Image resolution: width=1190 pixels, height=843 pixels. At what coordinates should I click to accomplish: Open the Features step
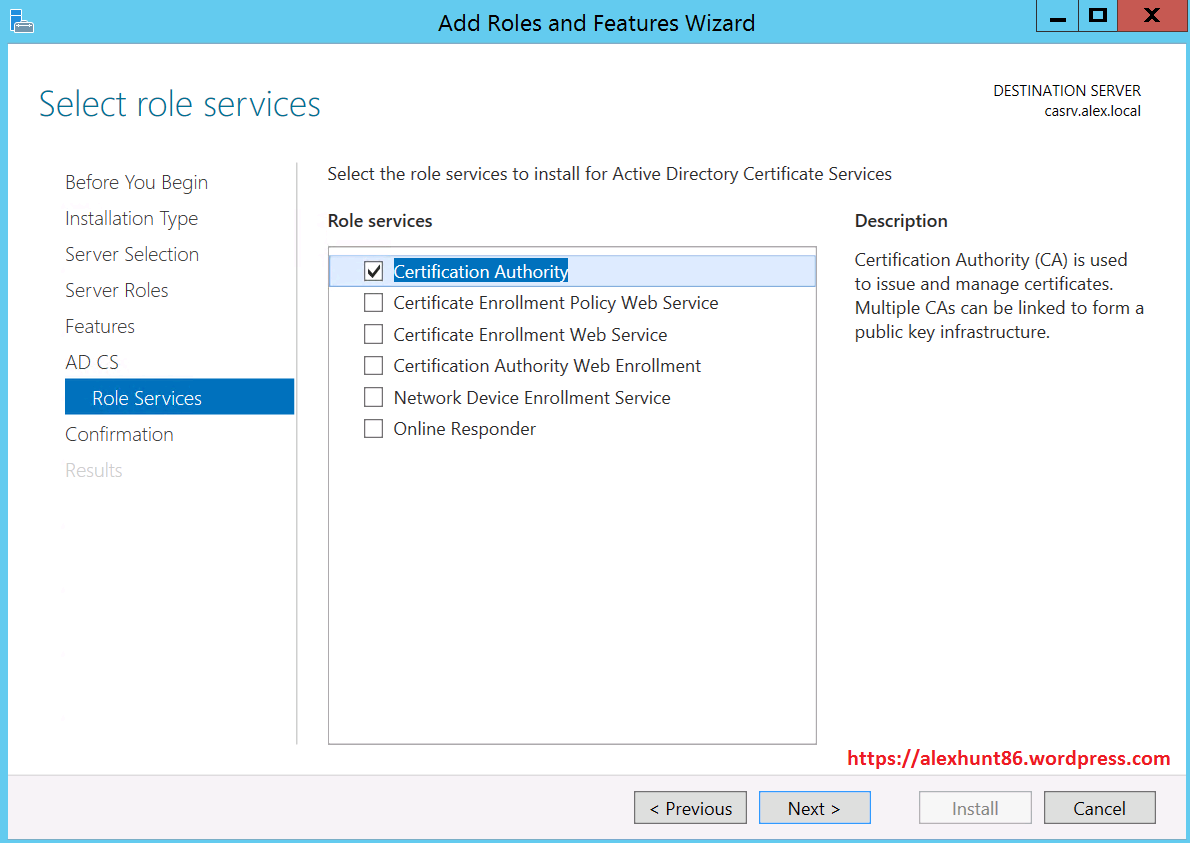100,326
